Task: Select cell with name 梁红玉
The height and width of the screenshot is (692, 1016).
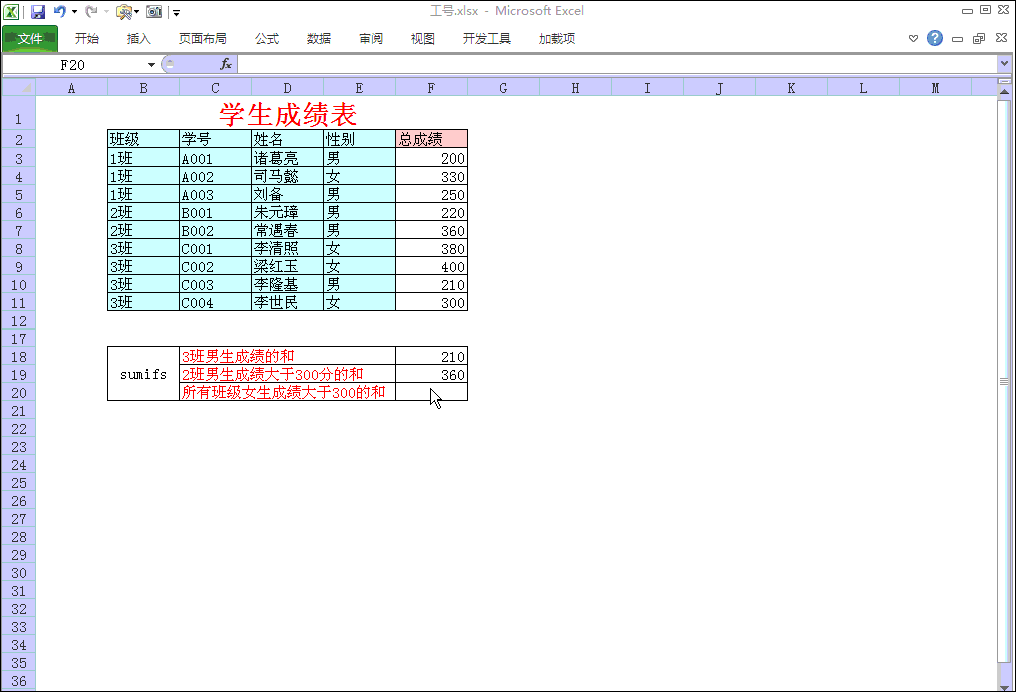Action: [x=287, y=266]
